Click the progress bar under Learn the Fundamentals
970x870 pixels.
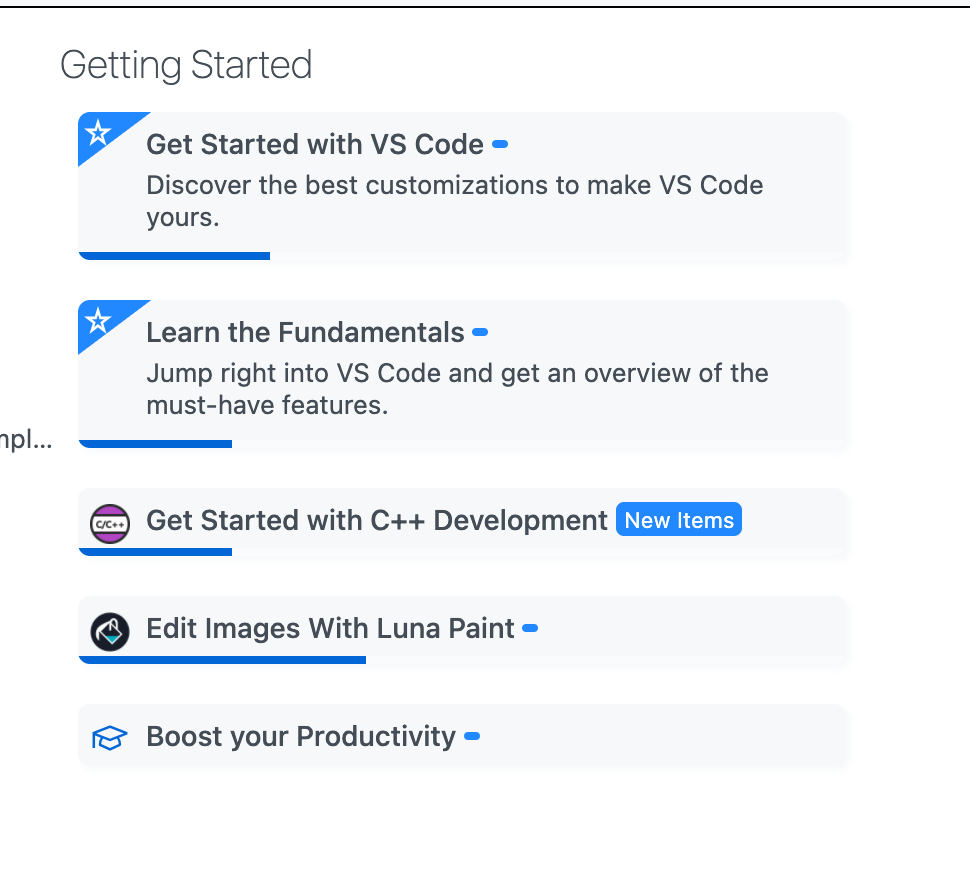pos(155,444)
